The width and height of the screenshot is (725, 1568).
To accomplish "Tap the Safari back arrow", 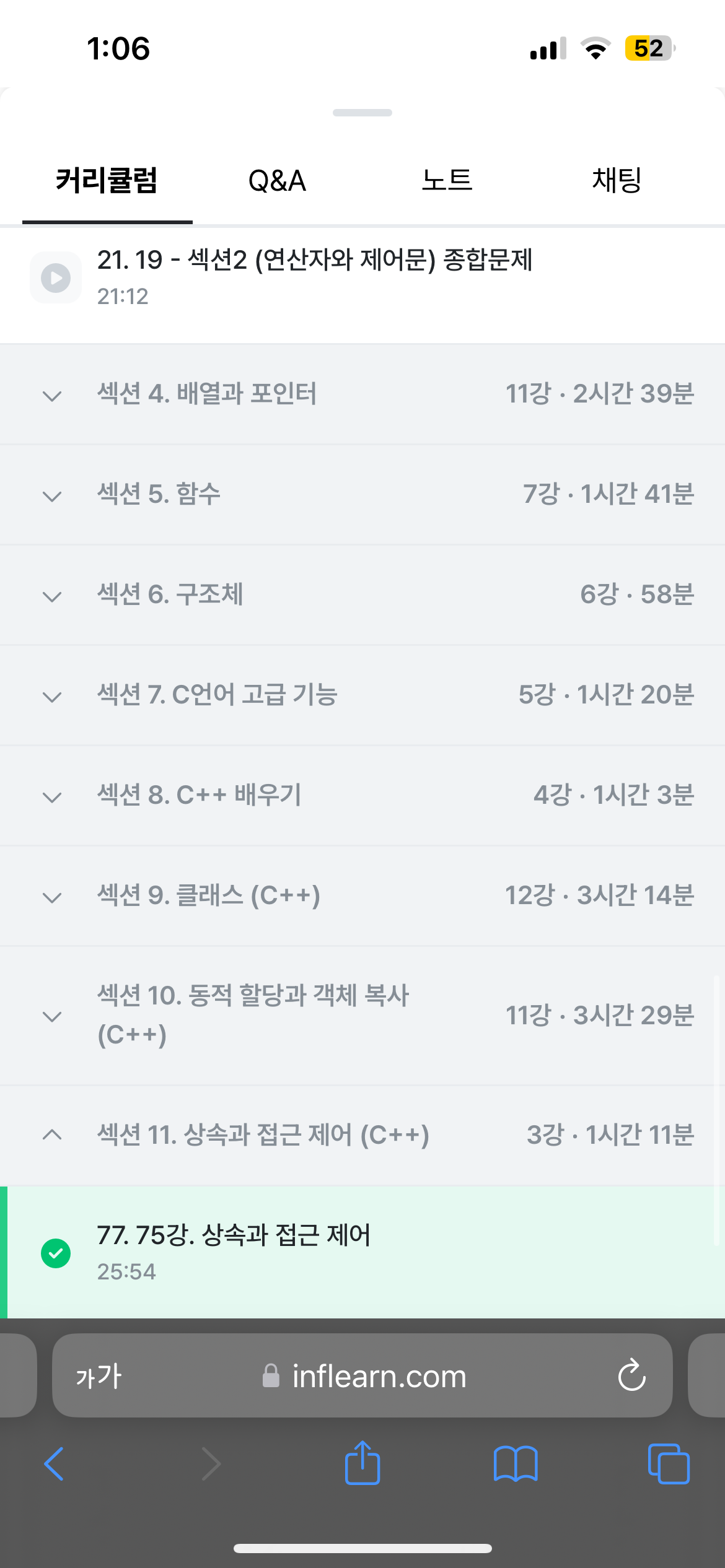I will pos(54,1464).
